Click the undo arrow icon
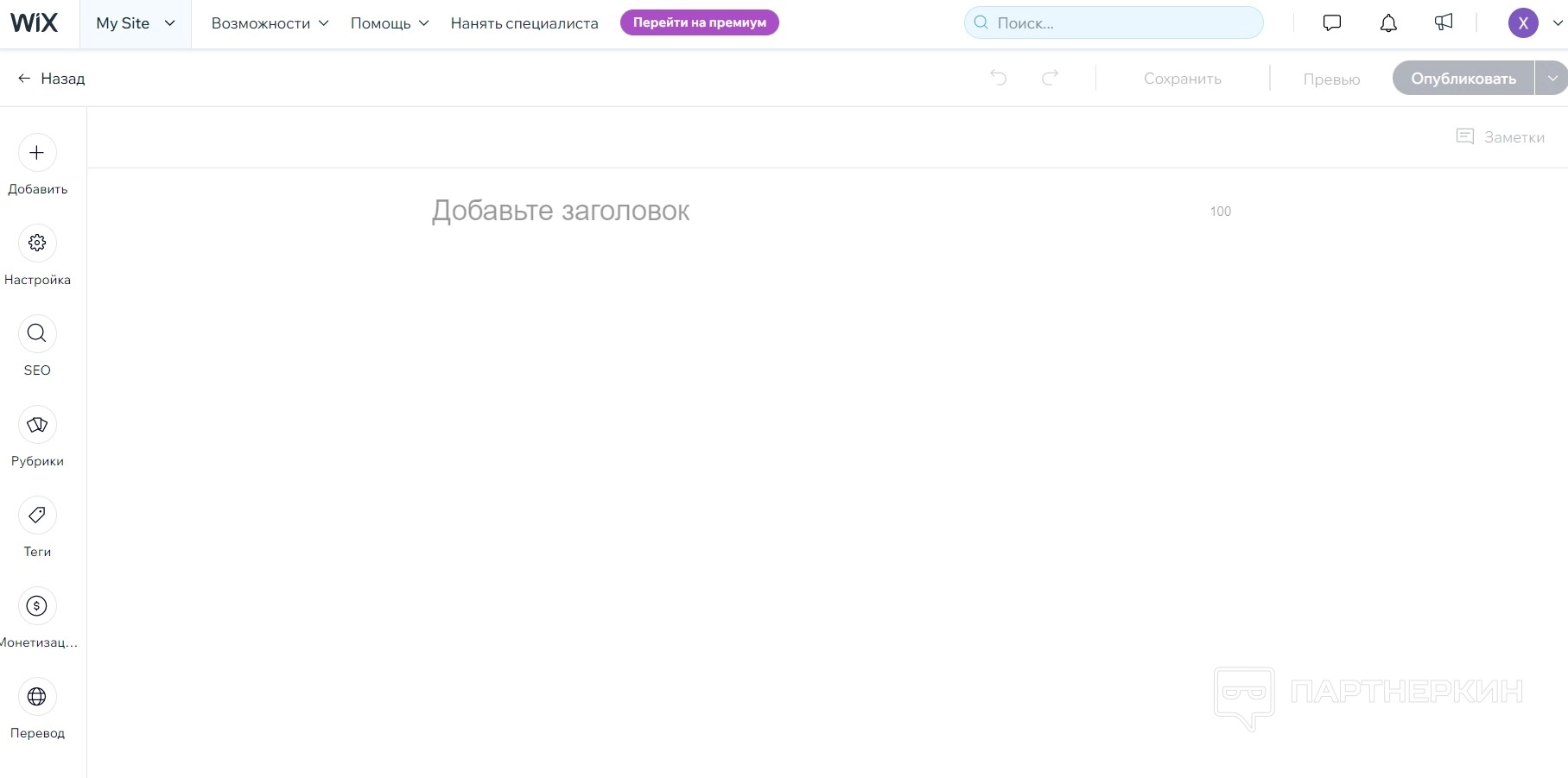This screenshot has width=1568, height=778. pyautogui.click(x=999, y=79)
